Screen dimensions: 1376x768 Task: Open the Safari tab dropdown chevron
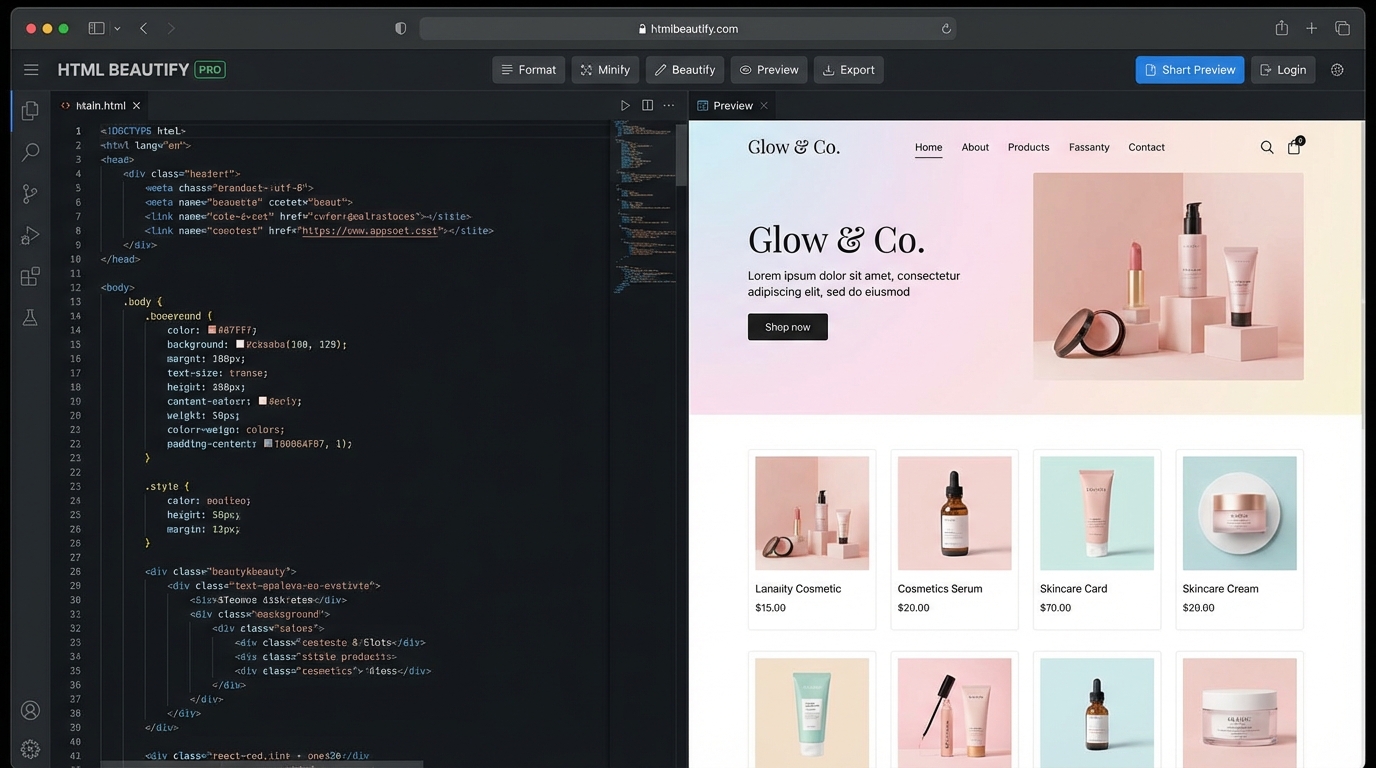[x=117, y=28]
